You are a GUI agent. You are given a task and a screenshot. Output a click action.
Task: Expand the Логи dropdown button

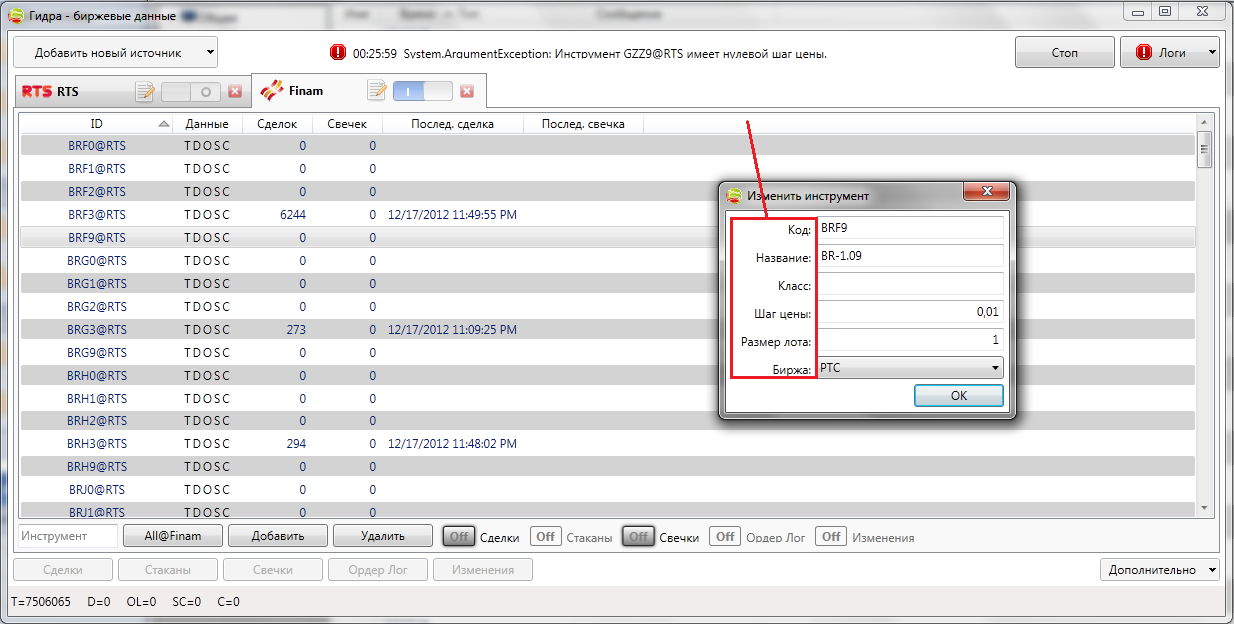(x=1169, y=52)
